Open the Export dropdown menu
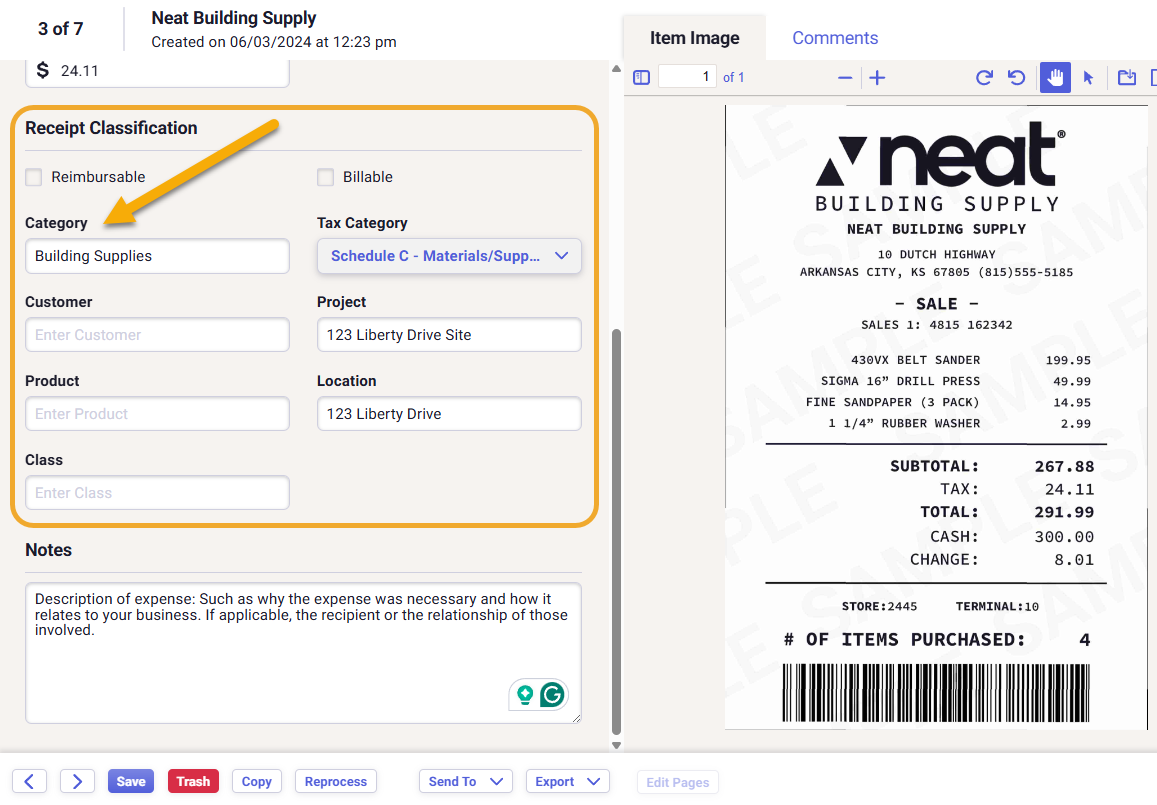The image size is (1157, 805). [x=567, y=781]
